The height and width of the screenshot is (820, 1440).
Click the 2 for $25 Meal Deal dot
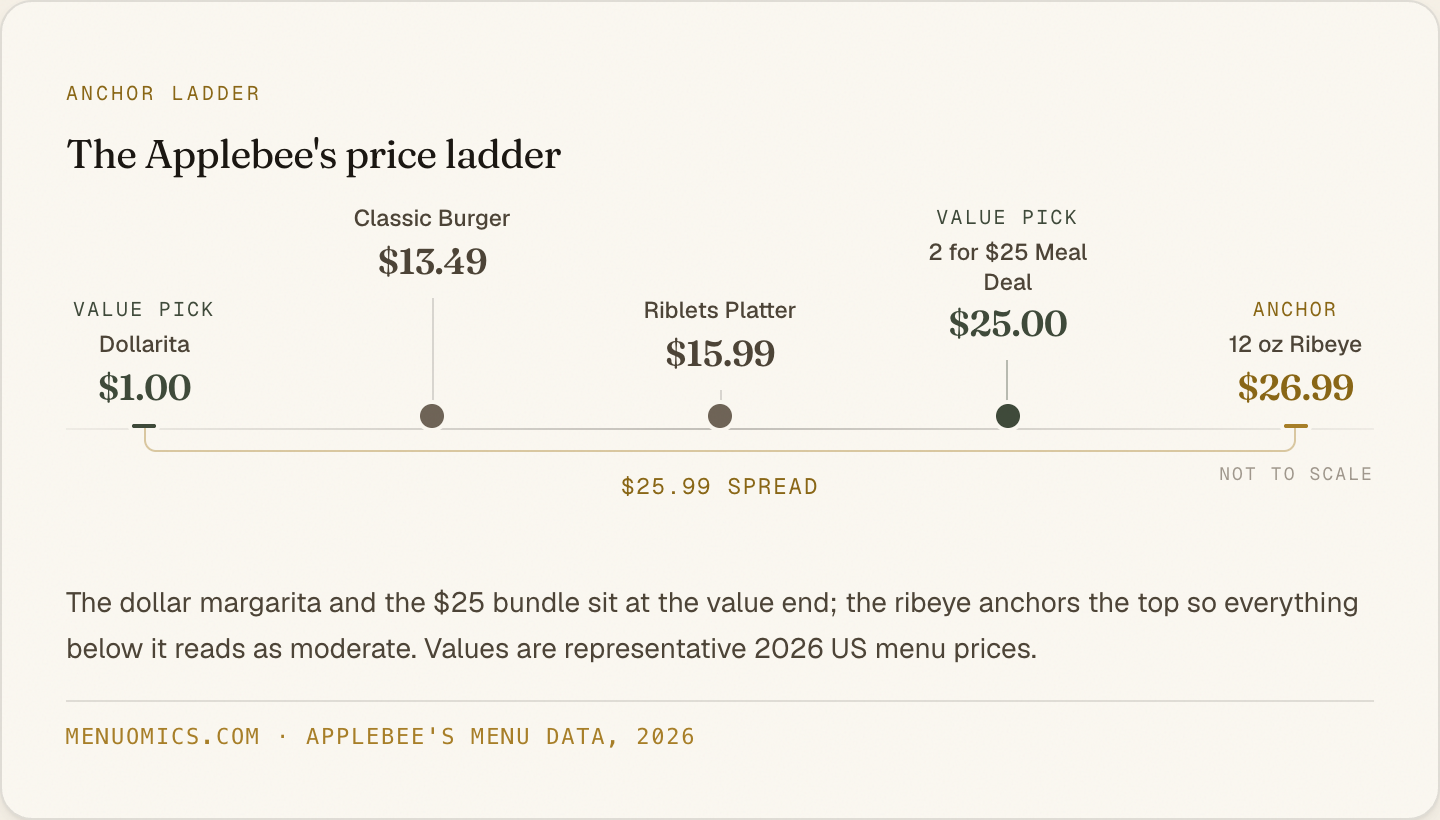(x=1008, y=416)
